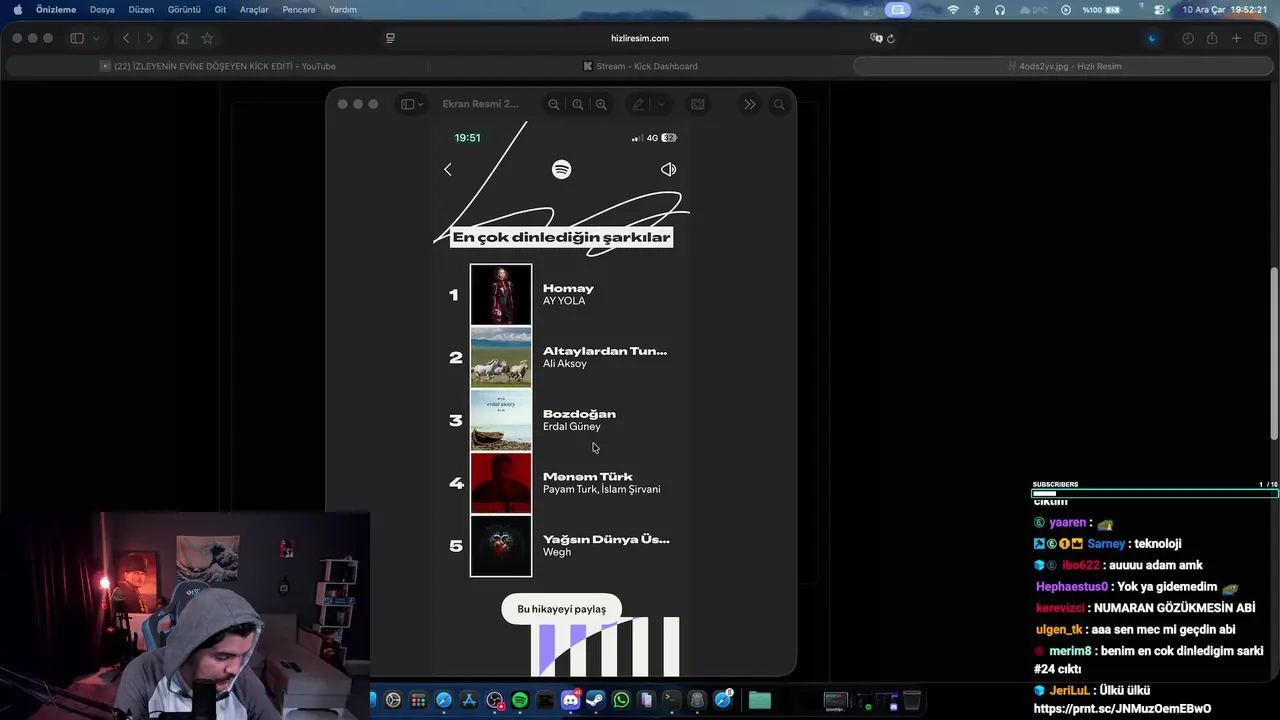Go back in Safari
The image size is (1280, 720).
tap(126, 38)
